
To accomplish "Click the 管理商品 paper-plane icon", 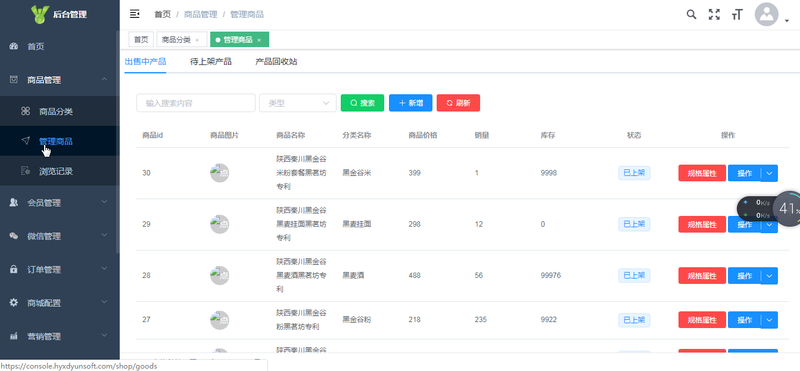I will (26, 141).
